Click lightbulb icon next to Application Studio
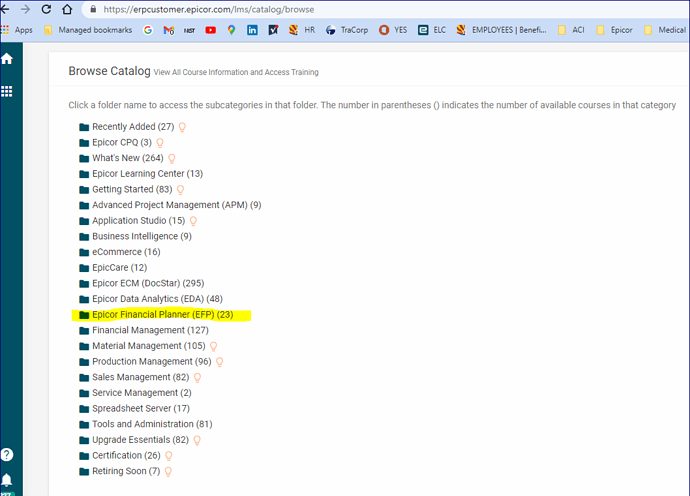This screenshot has width=690, height=496. pos(193,221)
